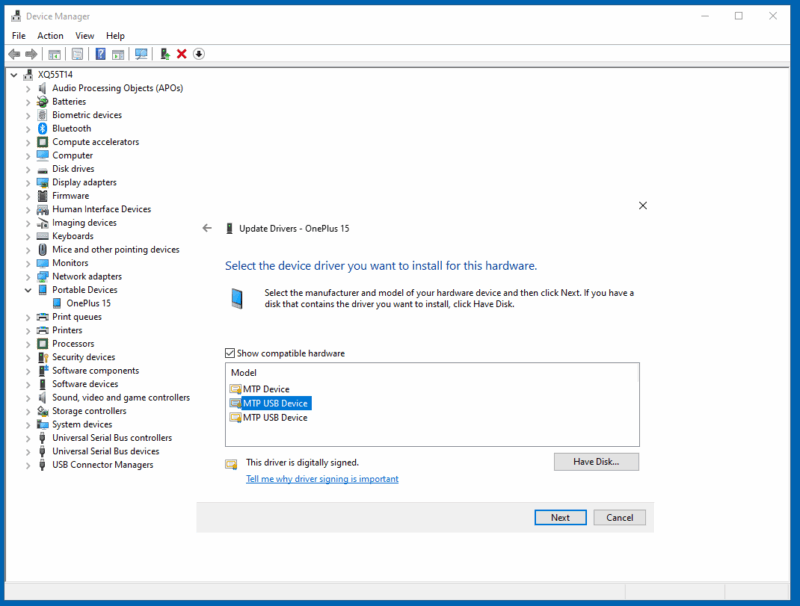The image size is (800, 606).
Task: Click Scan for hardware changes monitor icon
Action: coord(141,54)
